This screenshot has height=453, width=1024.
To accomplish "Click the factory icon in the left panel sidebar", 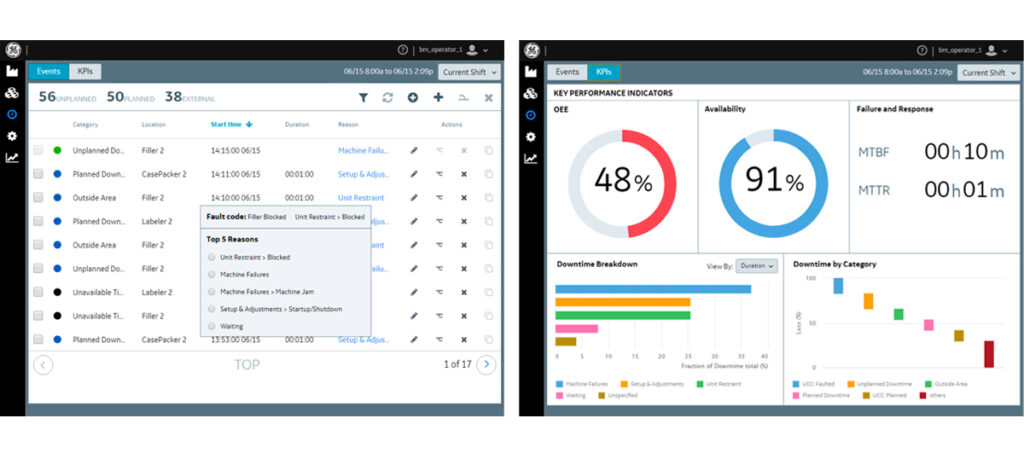I will pos(12,71).
